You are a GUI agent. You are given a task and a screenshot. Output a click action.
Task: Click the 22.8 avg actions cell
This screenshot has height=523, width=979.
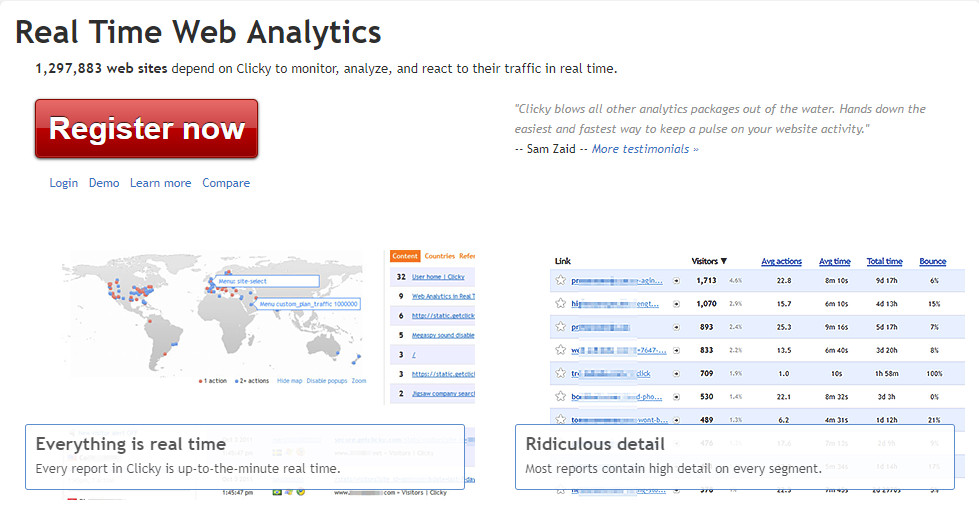point(784,281)
